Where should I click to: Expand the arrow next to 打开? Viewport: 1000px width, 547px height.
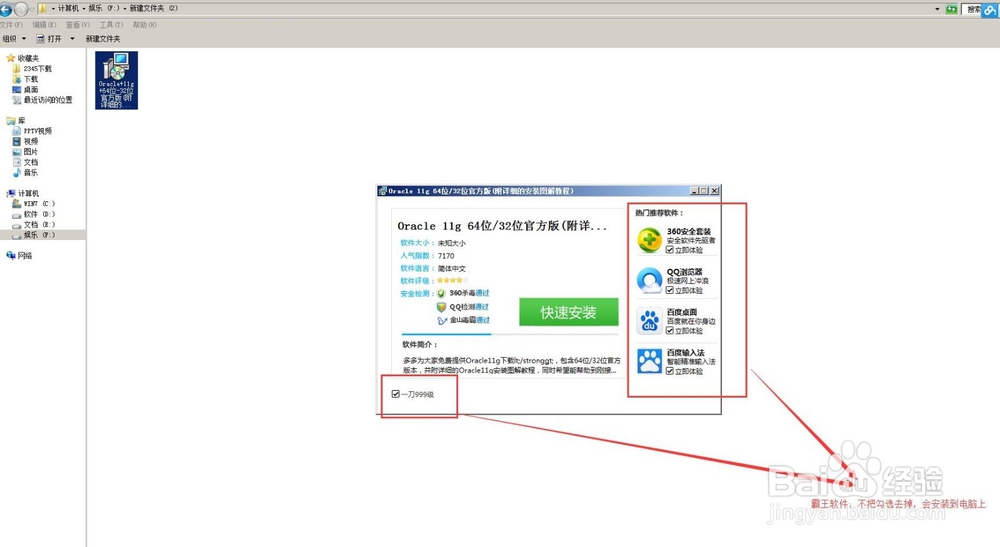[72, 39]
